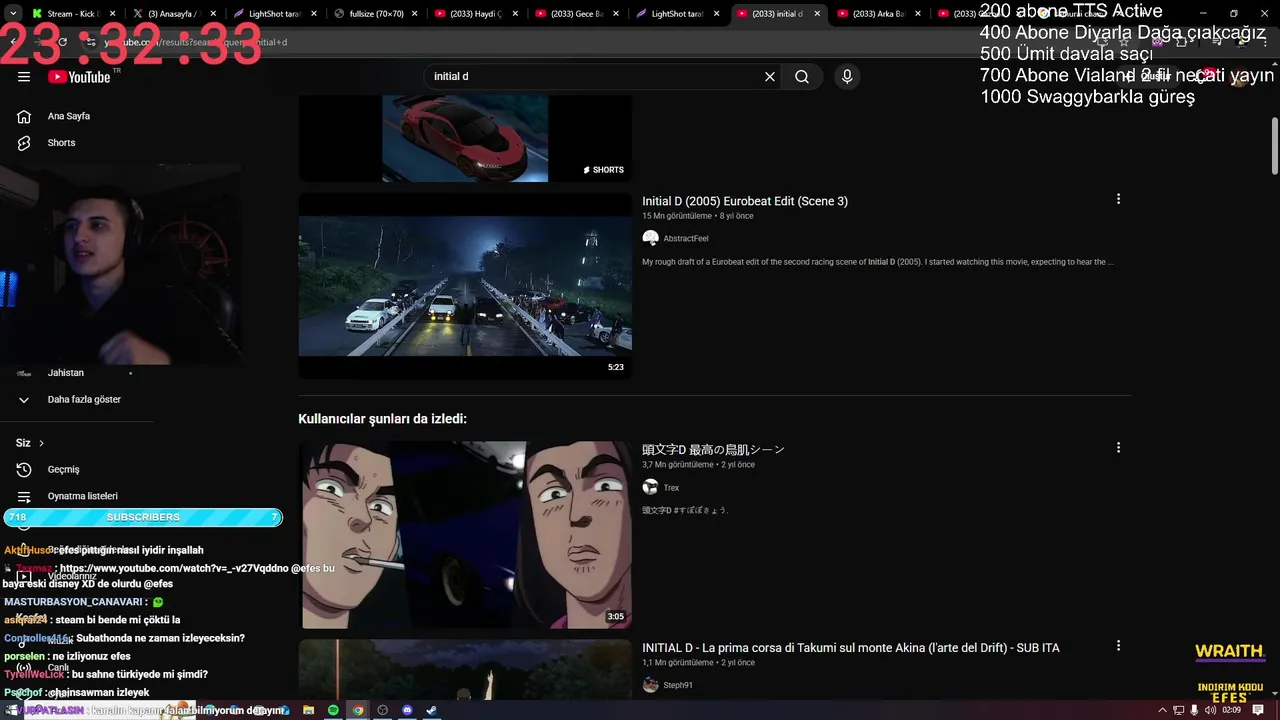Click the taskbar clock showing 02:09

[x=1232, y=710]
